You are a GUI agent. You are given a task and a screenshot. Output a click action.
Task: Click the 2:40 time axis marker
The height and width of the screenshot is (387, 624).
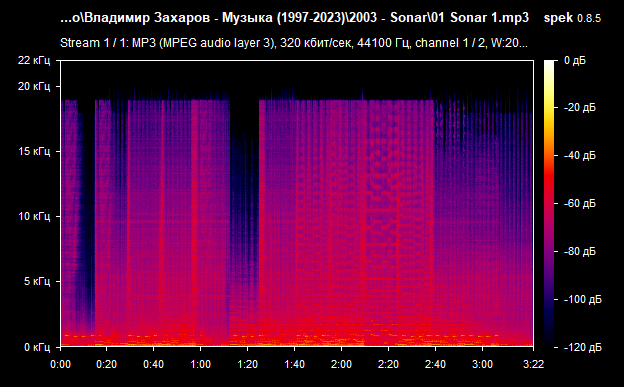435,364
